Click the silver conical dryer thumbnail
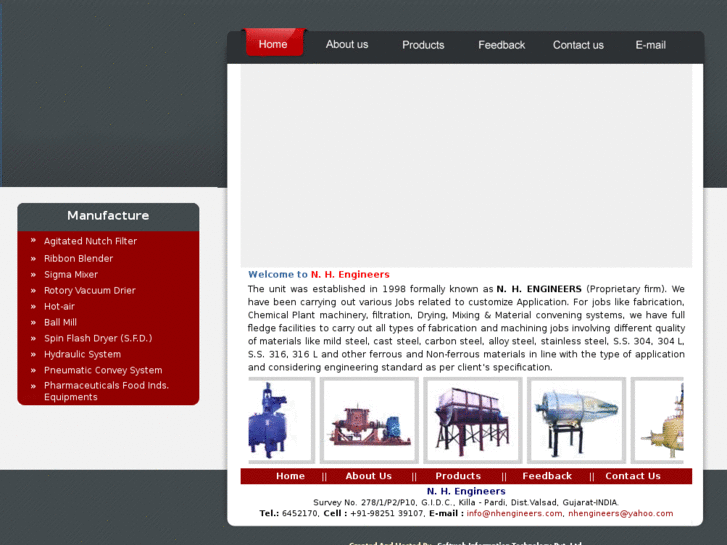This screenshot has width=727, height=545. click(576, 420)
